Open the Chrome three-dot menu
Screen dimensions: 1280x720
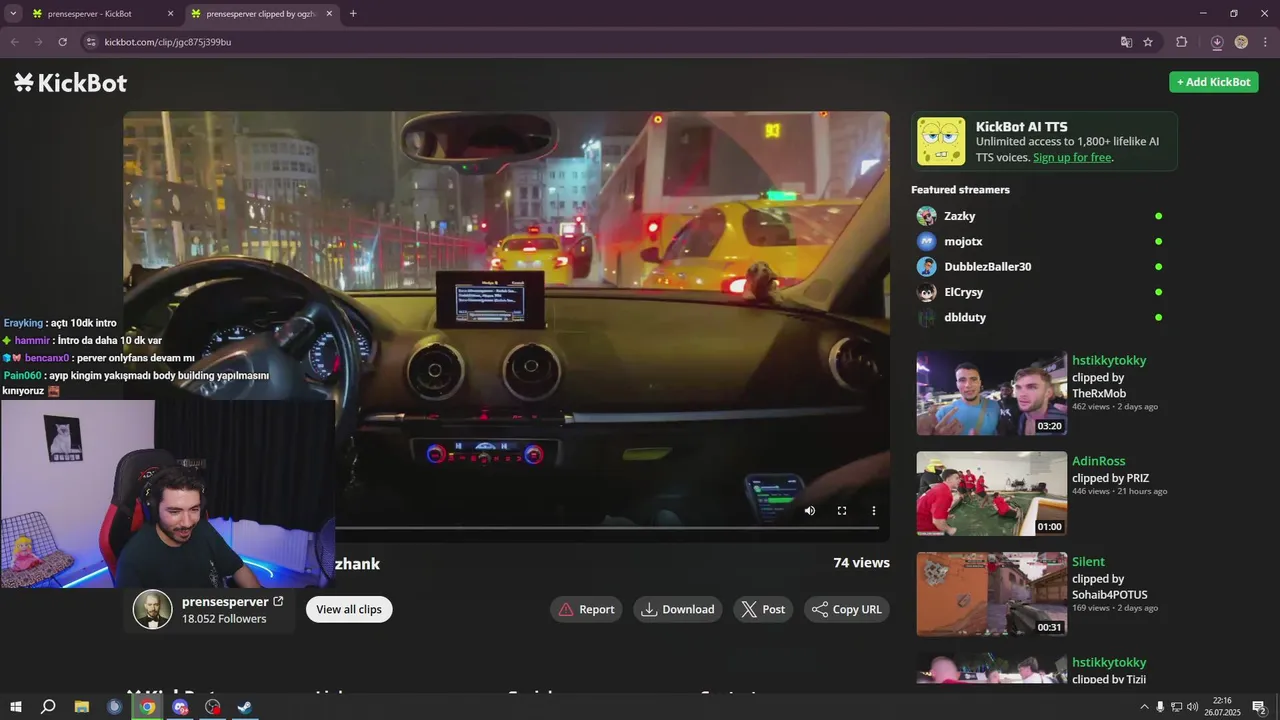[x=1265, y=42]
